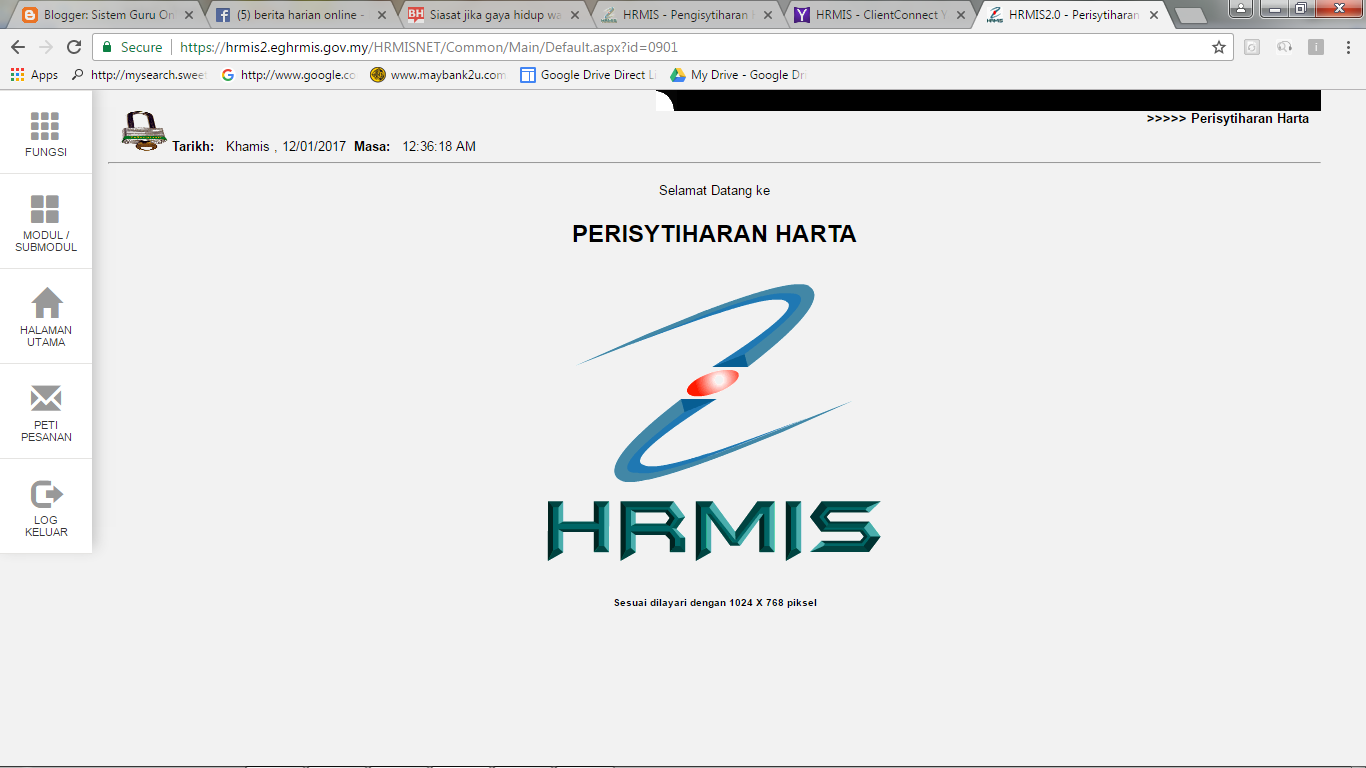Click Sesuai dilayari dengan 1024 X 768 text

(715, 603)
